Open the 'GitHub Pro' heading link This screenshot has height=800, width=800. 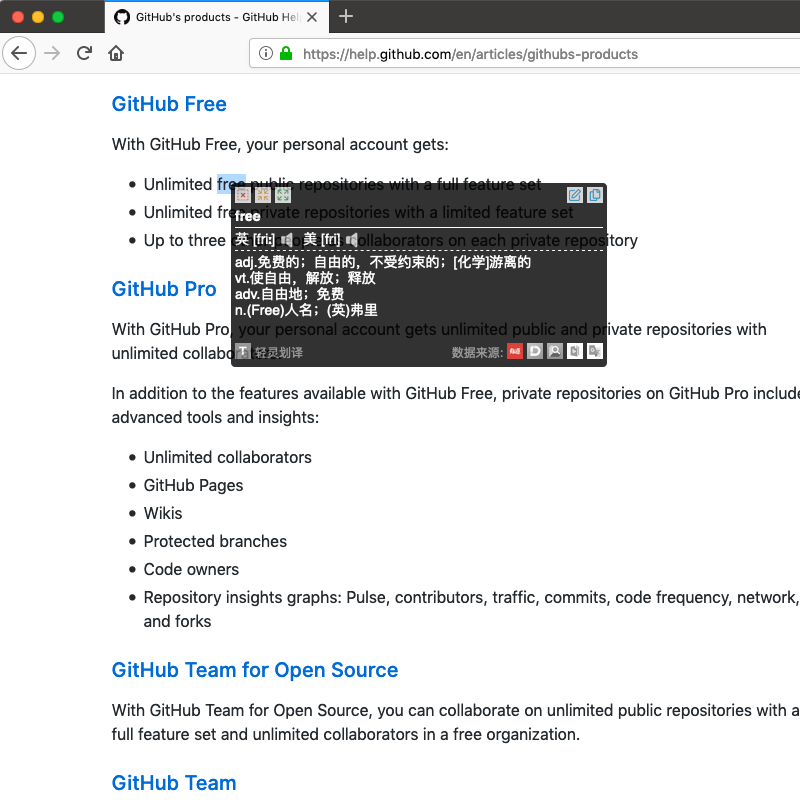point(164,289)
